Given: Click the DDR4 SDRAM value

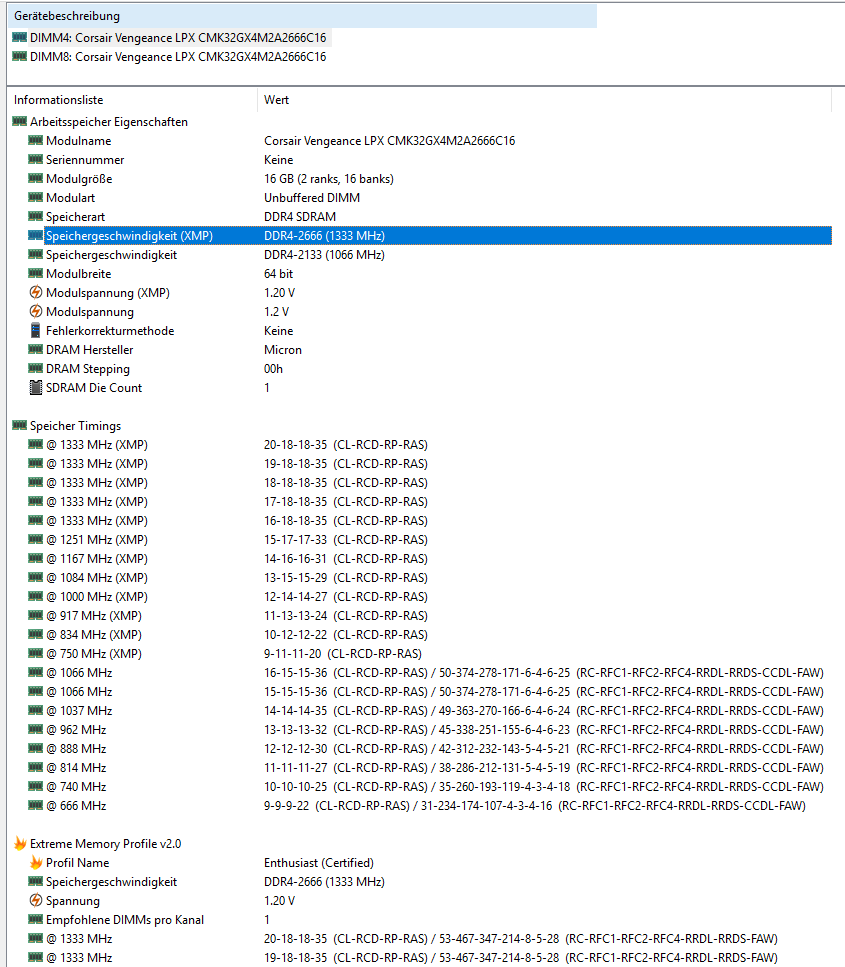Looking at the screenshot, I should point(300,216).
